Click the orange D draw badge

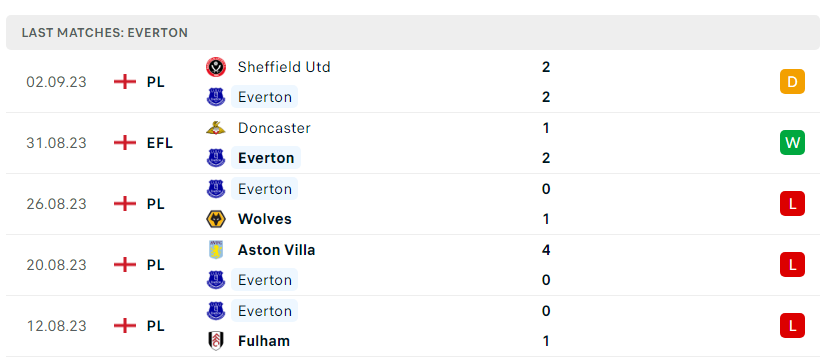coord(792,82)
